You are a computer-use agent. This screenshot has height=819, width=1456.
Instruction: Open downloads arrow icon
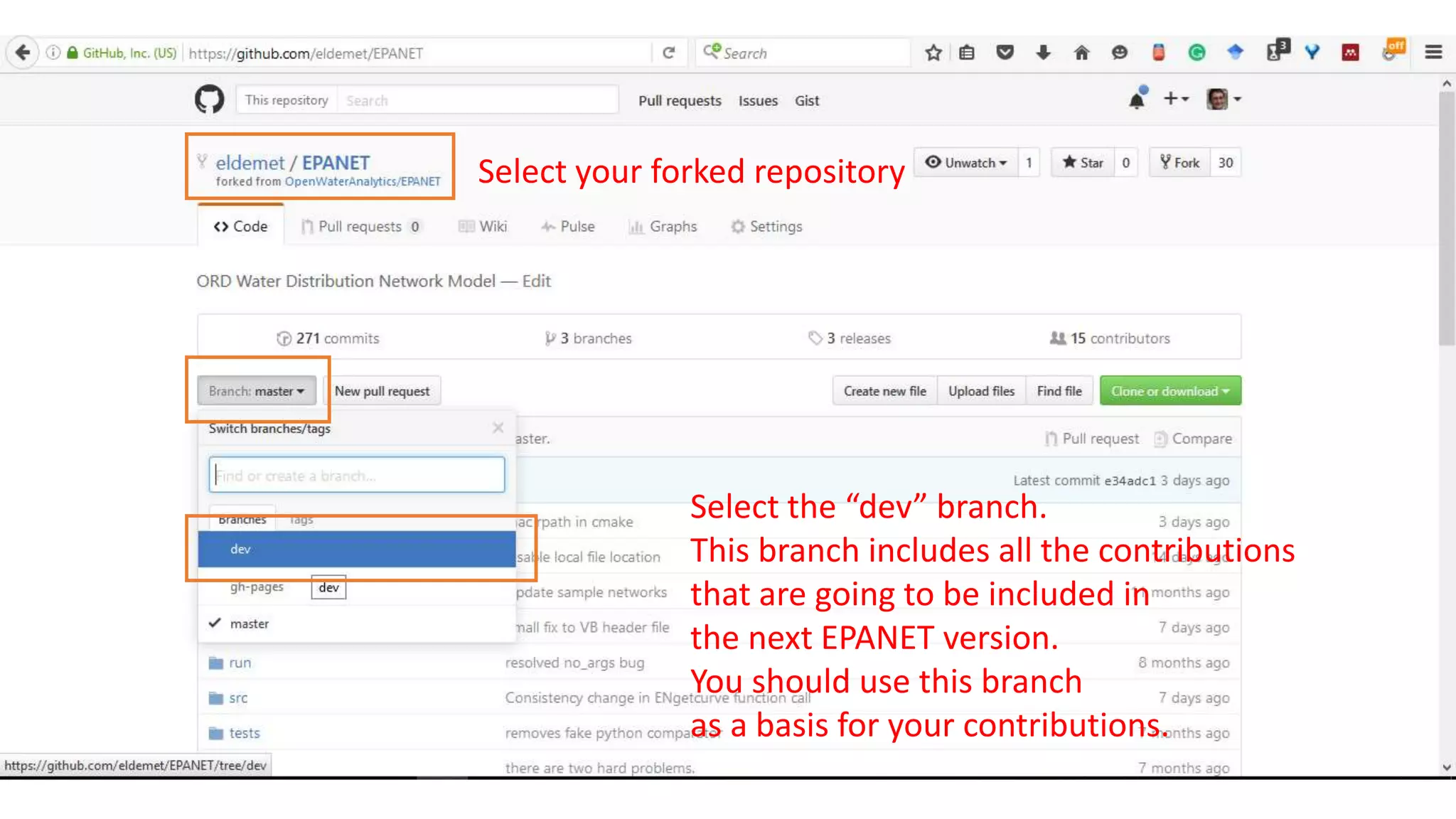click(1043, 53)
